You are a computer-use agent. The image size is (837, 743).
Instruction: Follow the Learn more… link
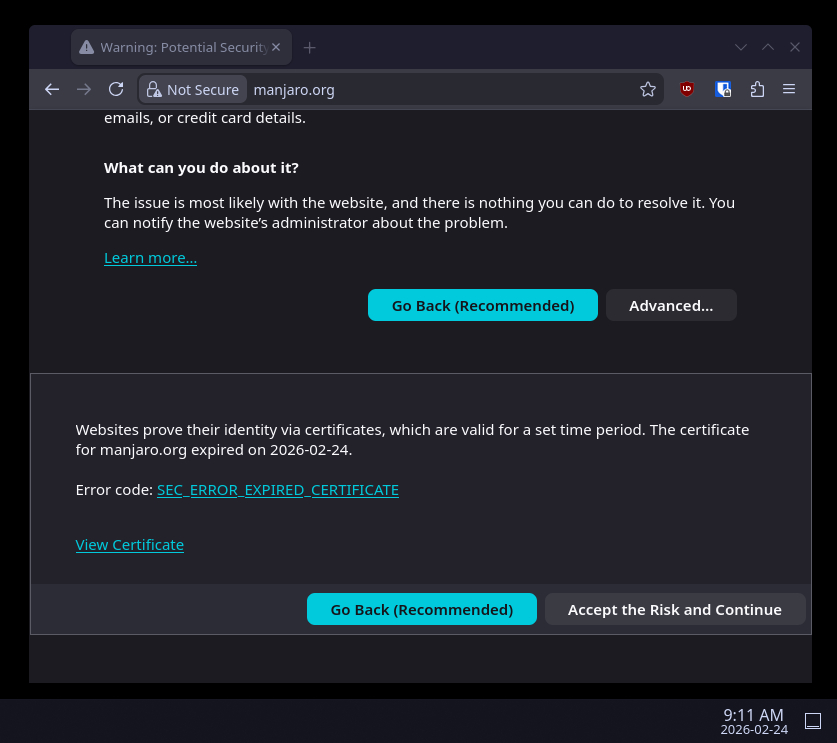(150, 258)
